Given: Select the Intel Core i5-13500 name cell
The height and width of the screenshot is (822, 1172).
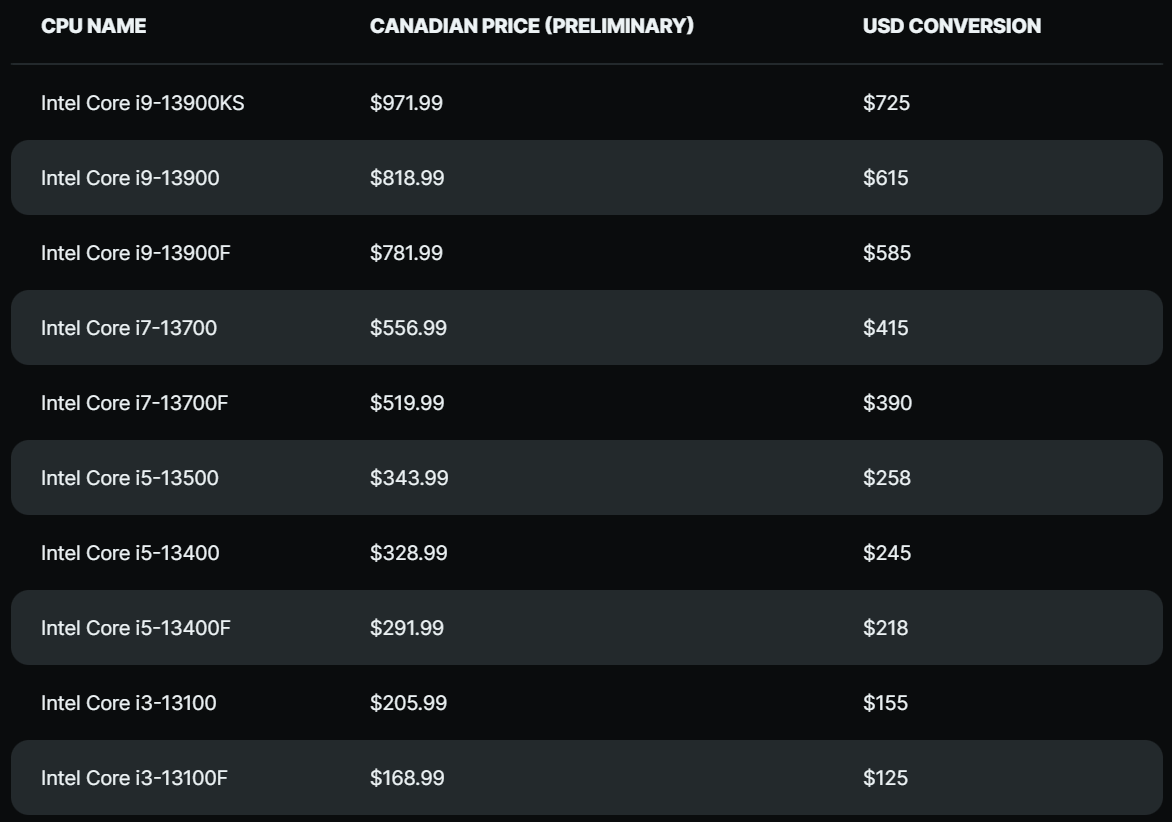Looking at the screenshot, I should click(129, 478).
